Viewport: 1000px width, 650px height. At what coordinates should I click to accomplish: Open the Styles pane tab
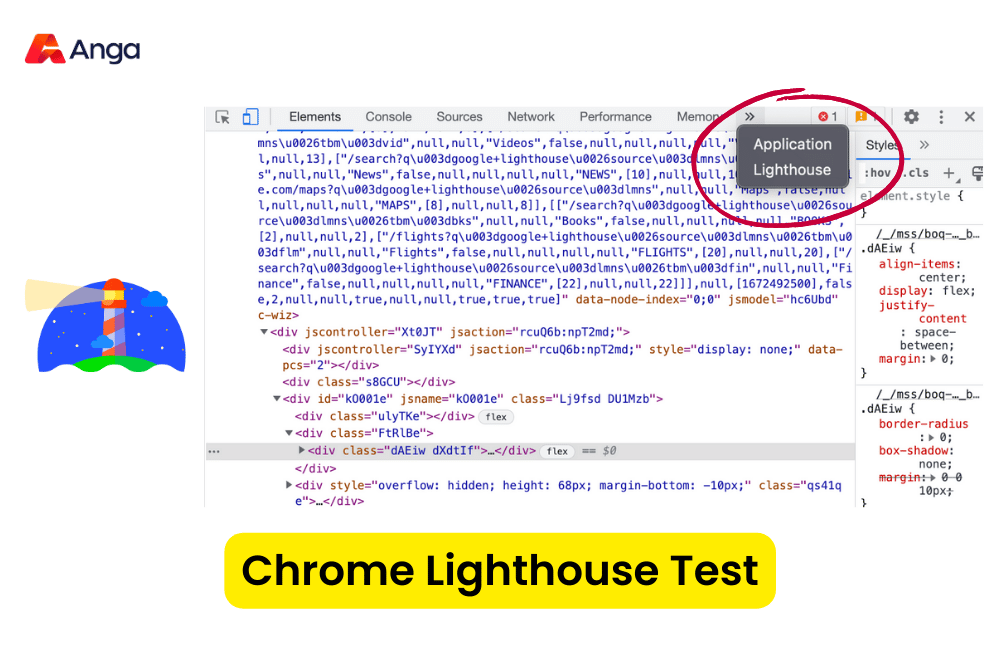pos(881,145)
